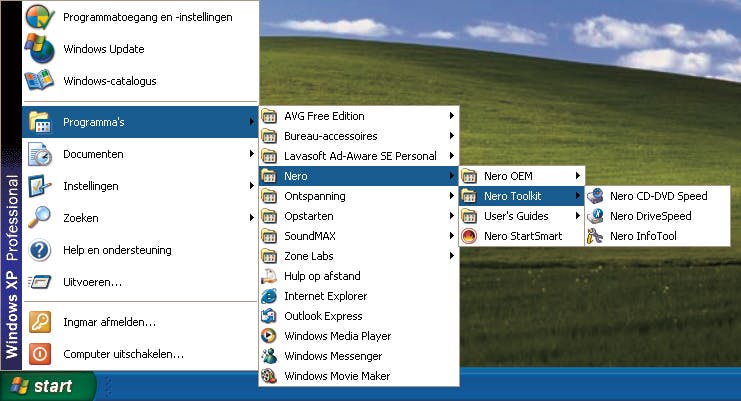Expand the AVG Free Edition submenu arrow
The image size is (741, 401).
(x=452, y=116)
